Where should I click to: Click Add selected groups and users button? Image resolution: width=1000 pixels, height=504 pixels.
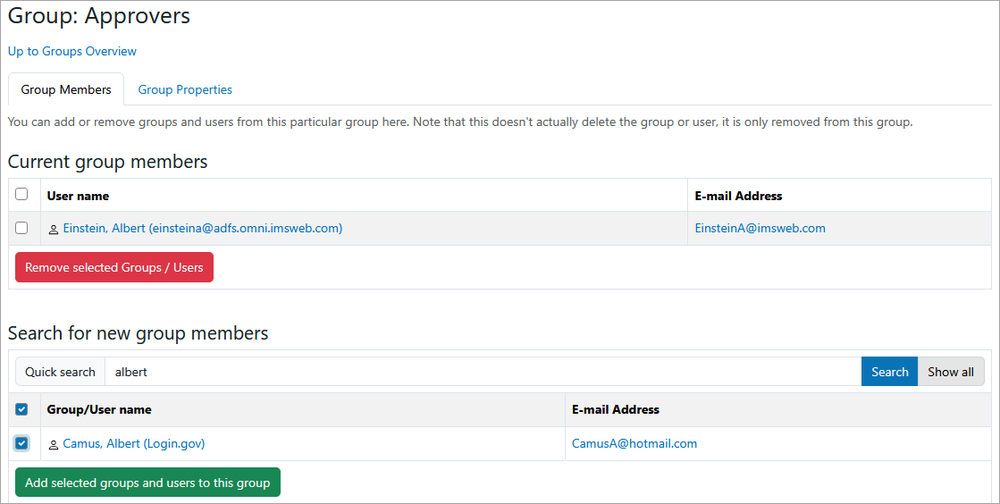148,483
